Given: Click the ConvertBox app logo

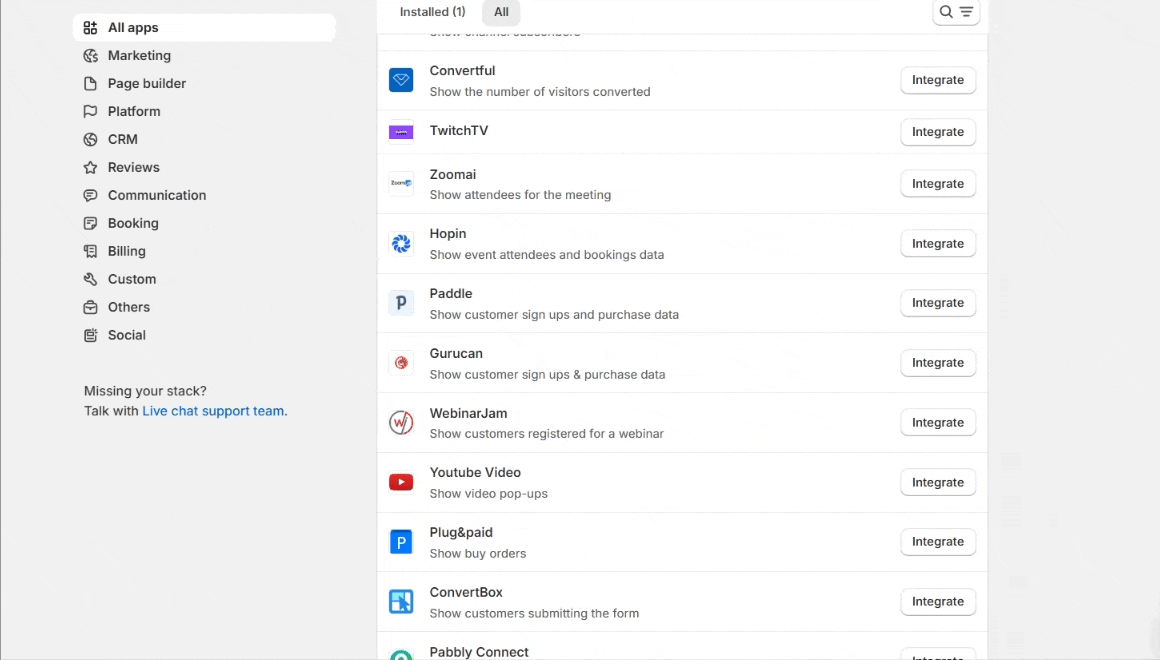Looking at the screenshot, I should pyautogui.click(x=401, y=602).
